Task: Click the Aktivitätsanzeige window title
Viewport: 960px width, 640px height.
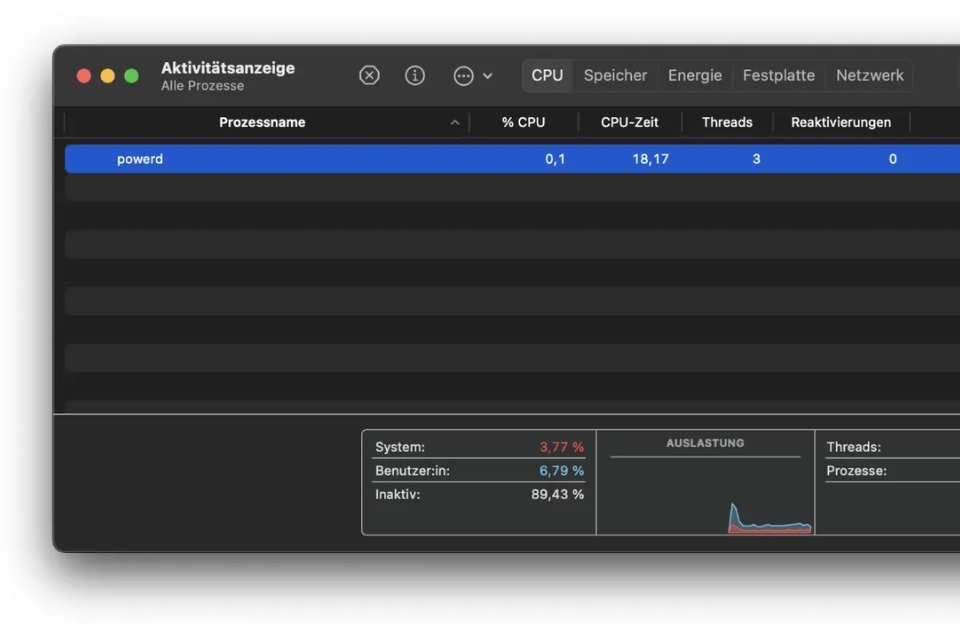Action: pyautogui.click(x=228, y=68)
